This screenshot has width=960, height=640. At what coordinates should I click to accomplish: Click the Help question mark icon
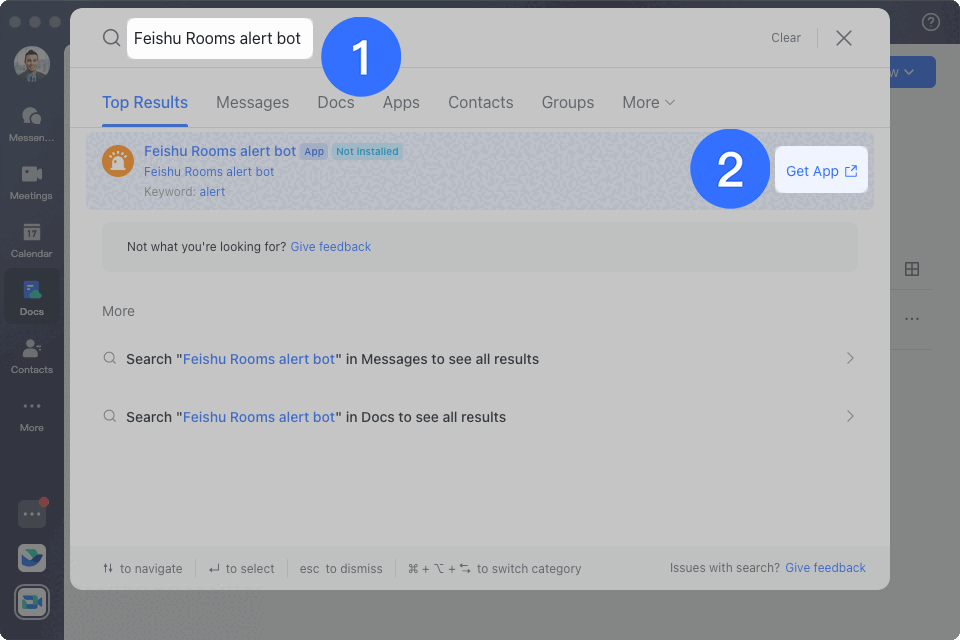click(930, 20)
